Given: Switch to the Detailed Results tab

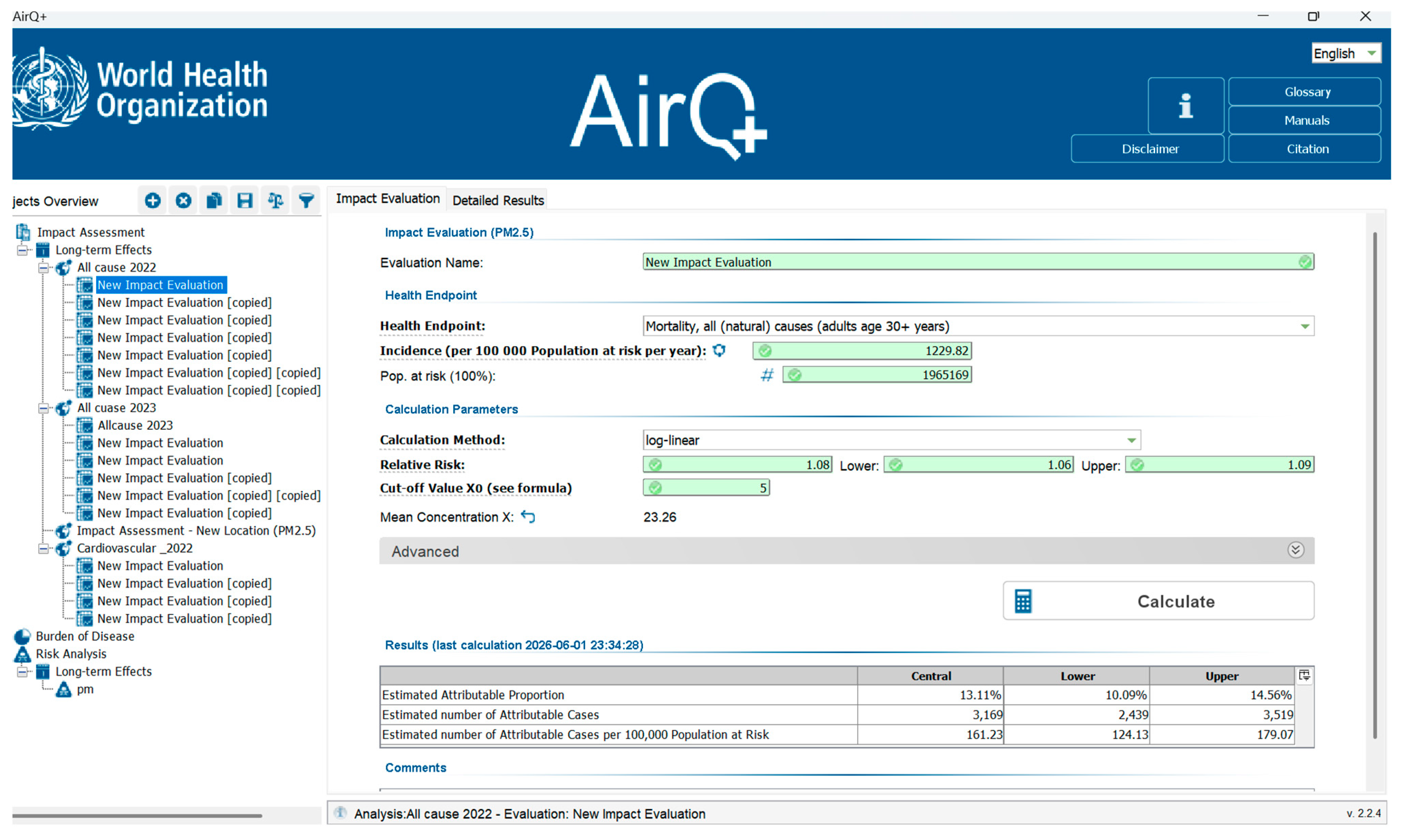Looking at the screenshot, I should coord(498,200).
